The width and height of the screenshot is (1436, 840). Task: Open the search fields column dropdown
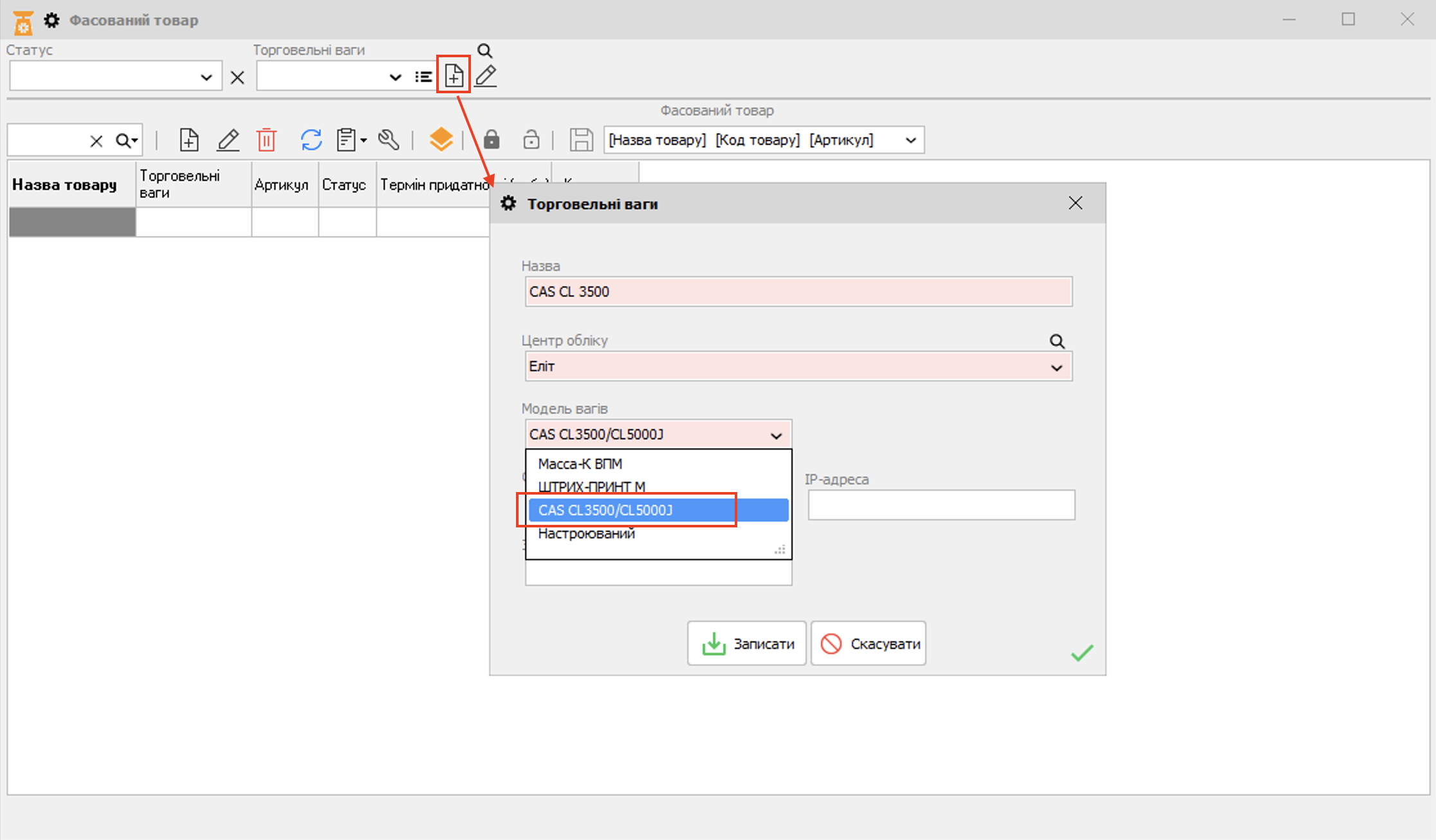coord(910,140)
